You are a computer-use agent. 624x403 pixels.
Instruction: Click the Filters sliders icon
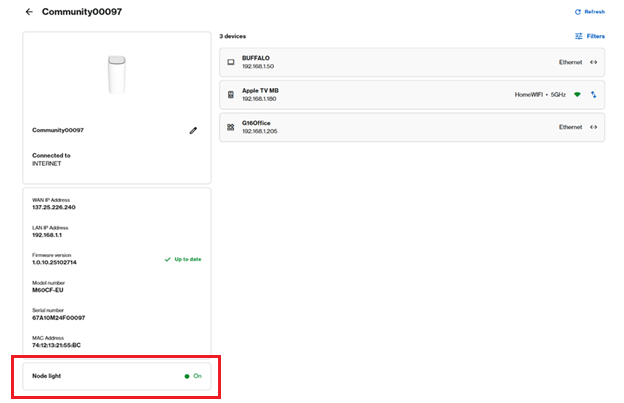tap(579, 36)
